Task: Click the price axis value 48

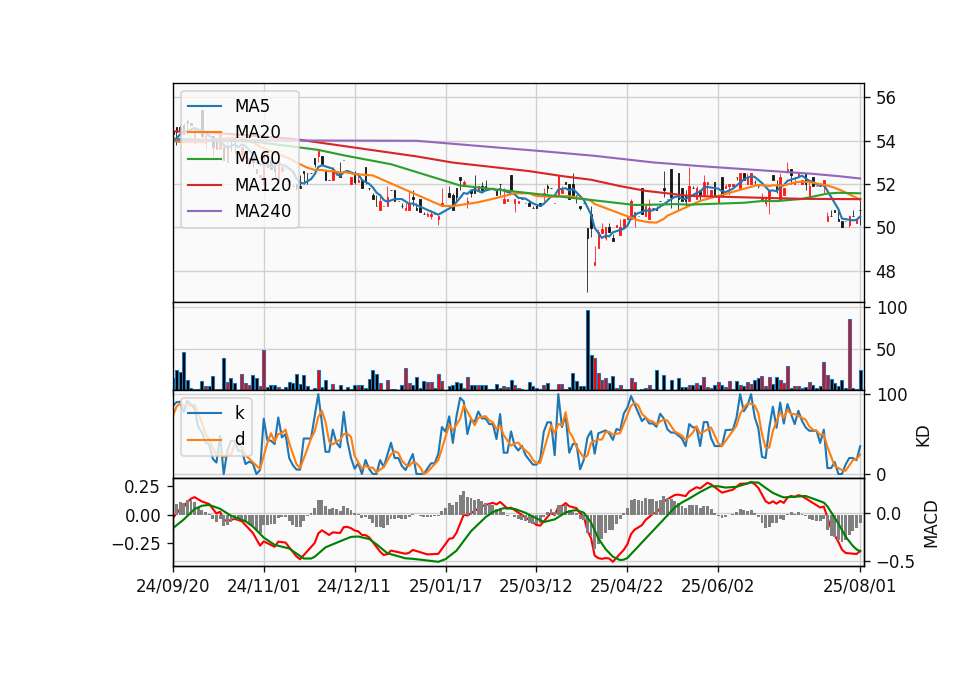Action: pos(885,271)
